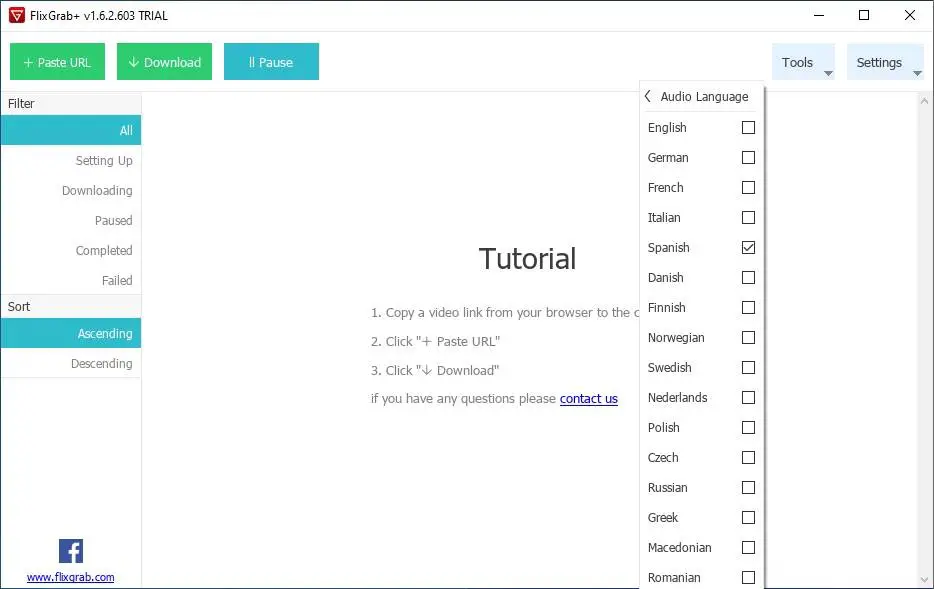Start downloads with the Download button
This screenshot has height=589, width=934.
[x=164, y=61]
